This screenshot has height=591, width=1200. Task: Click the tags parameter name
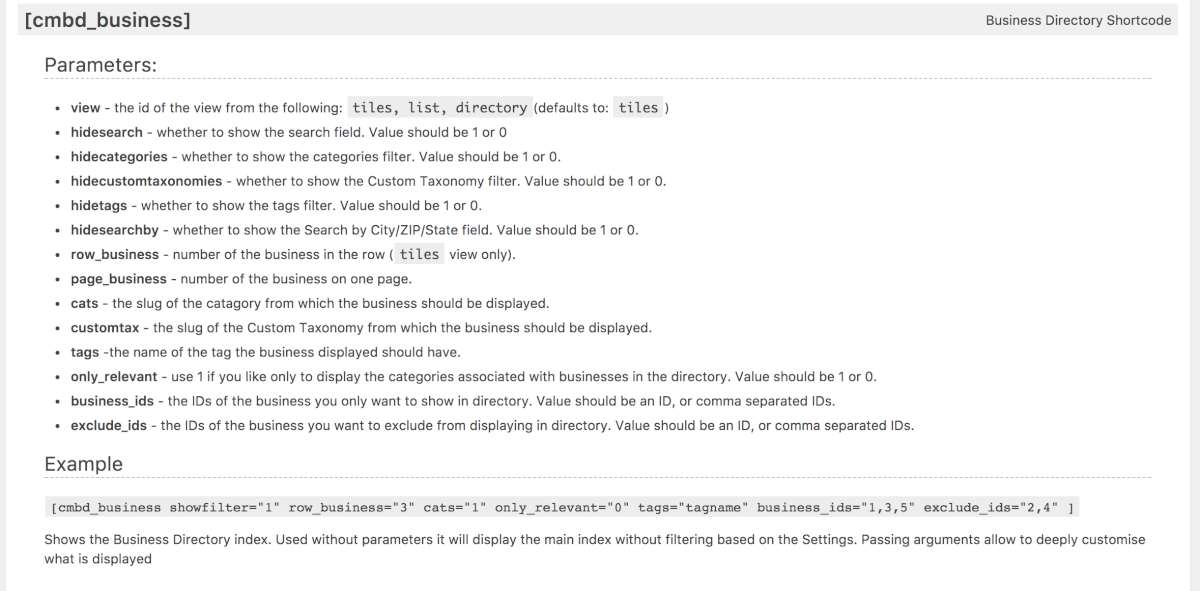click(x=85, y=352)
